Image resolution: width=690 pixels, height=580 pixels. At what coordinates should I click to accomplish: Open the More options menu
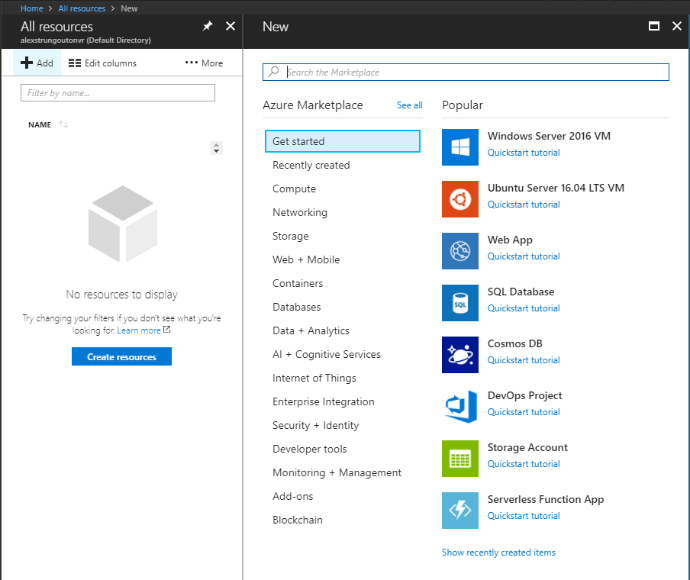(204, 63)
